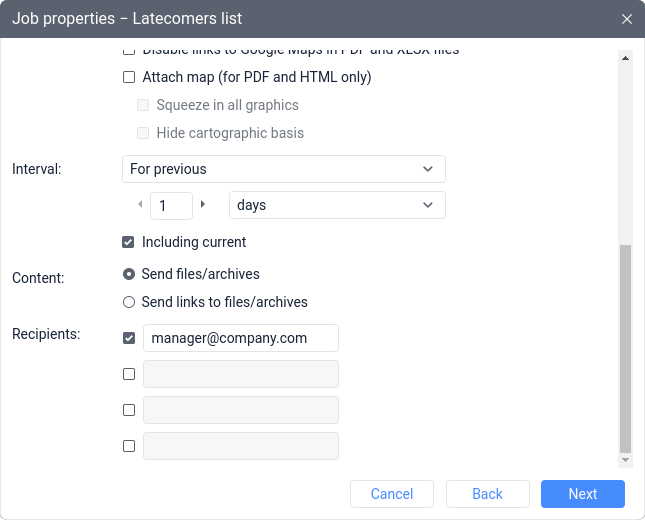Screen dimensions: 645x520
Task: Click the Next button
Action: [x=583, y=494]
